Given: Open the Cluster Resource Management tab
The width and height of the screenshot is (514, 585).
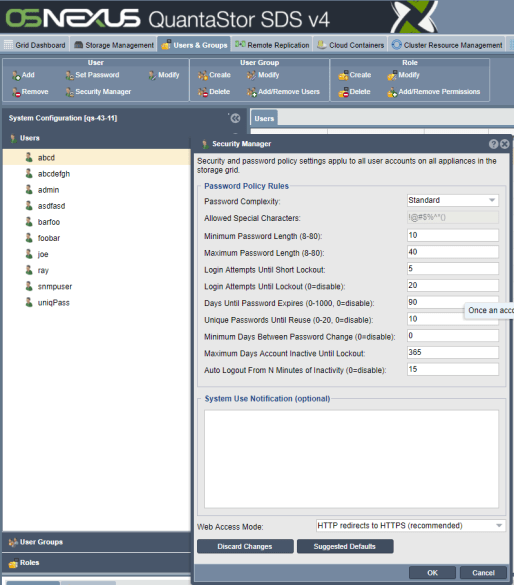Looking at the screenshot, I should coord(447,45).
